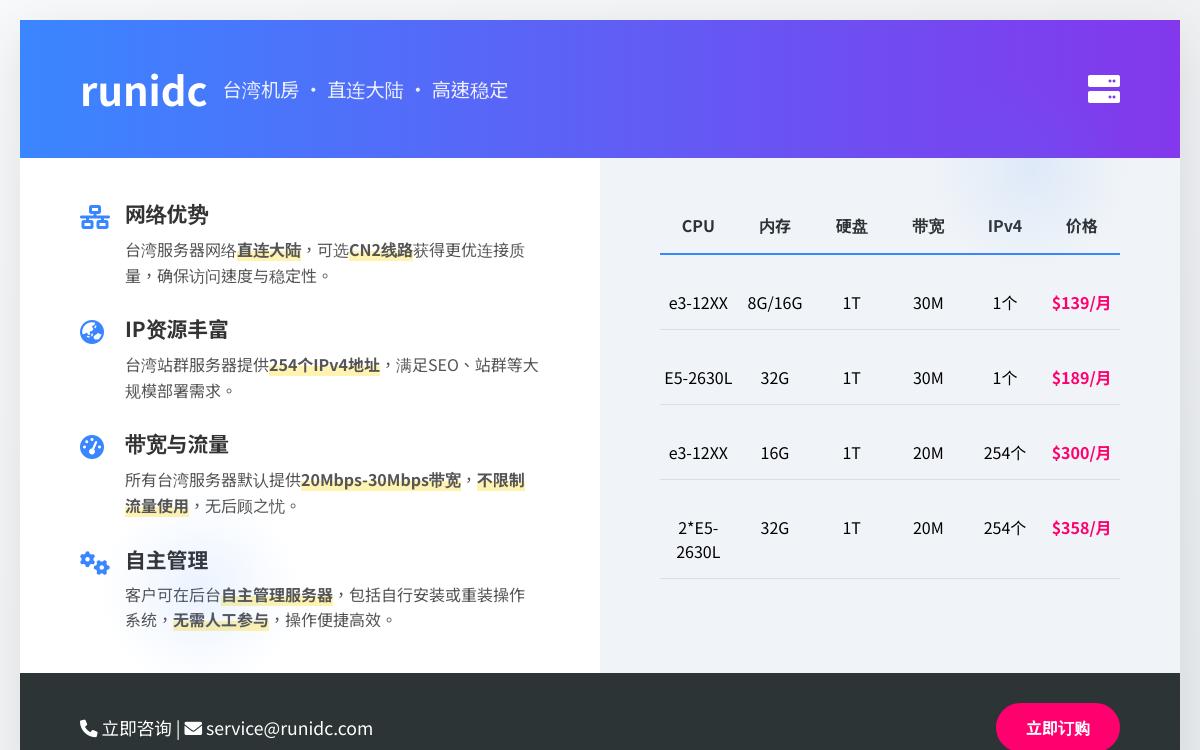The width and height of the screenshot is (1200, 750).
Task: Click the 立即订购 button
Action: pyautogui.click(x=1058, y=727)
